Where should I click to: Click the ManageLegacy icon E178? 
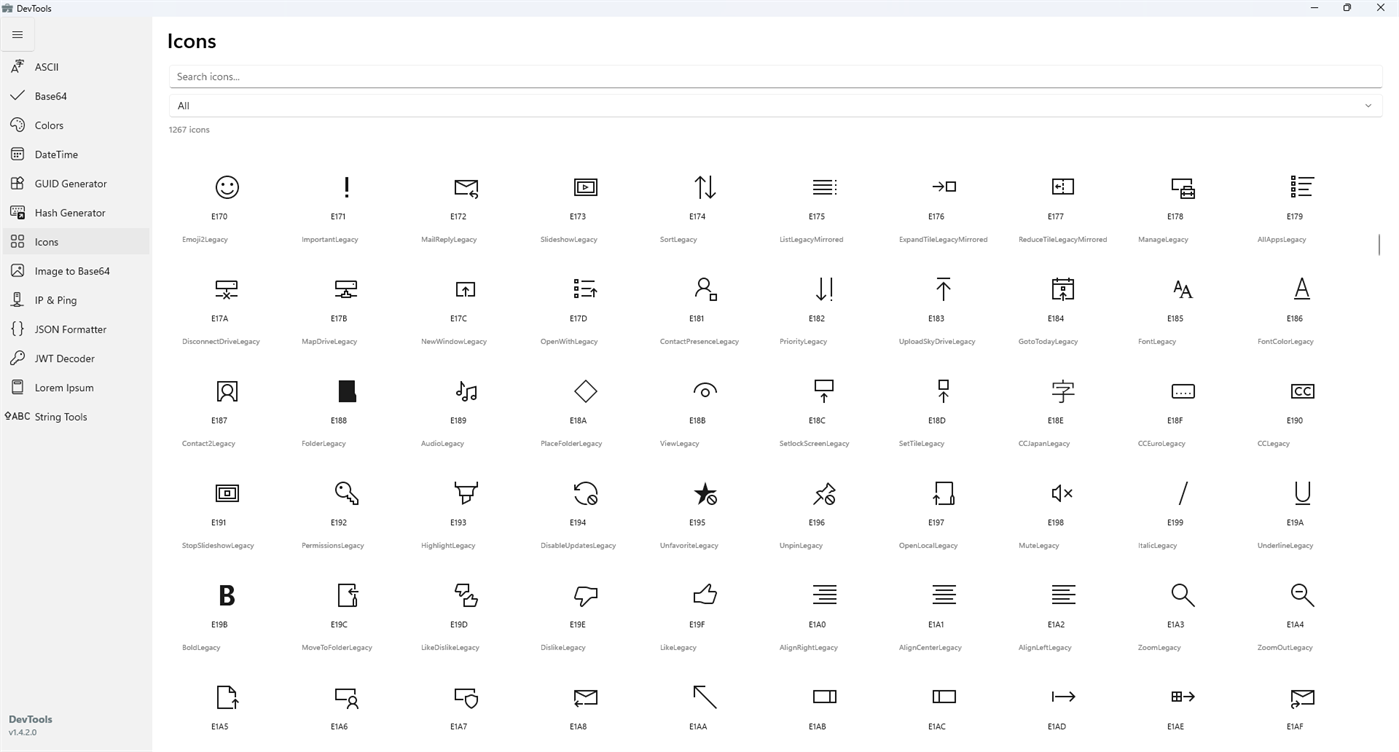point(1183,187)
